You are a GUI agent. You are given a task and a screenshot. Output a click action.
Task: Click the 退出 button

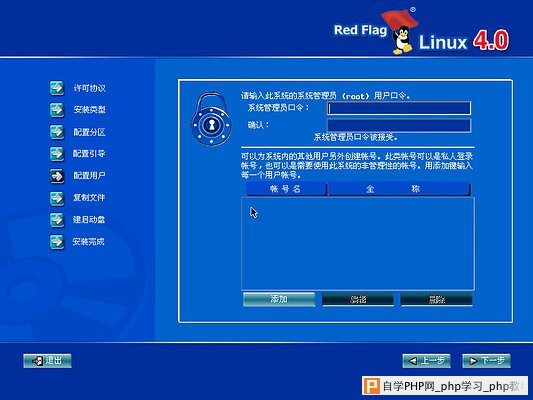tap(47, 361)
